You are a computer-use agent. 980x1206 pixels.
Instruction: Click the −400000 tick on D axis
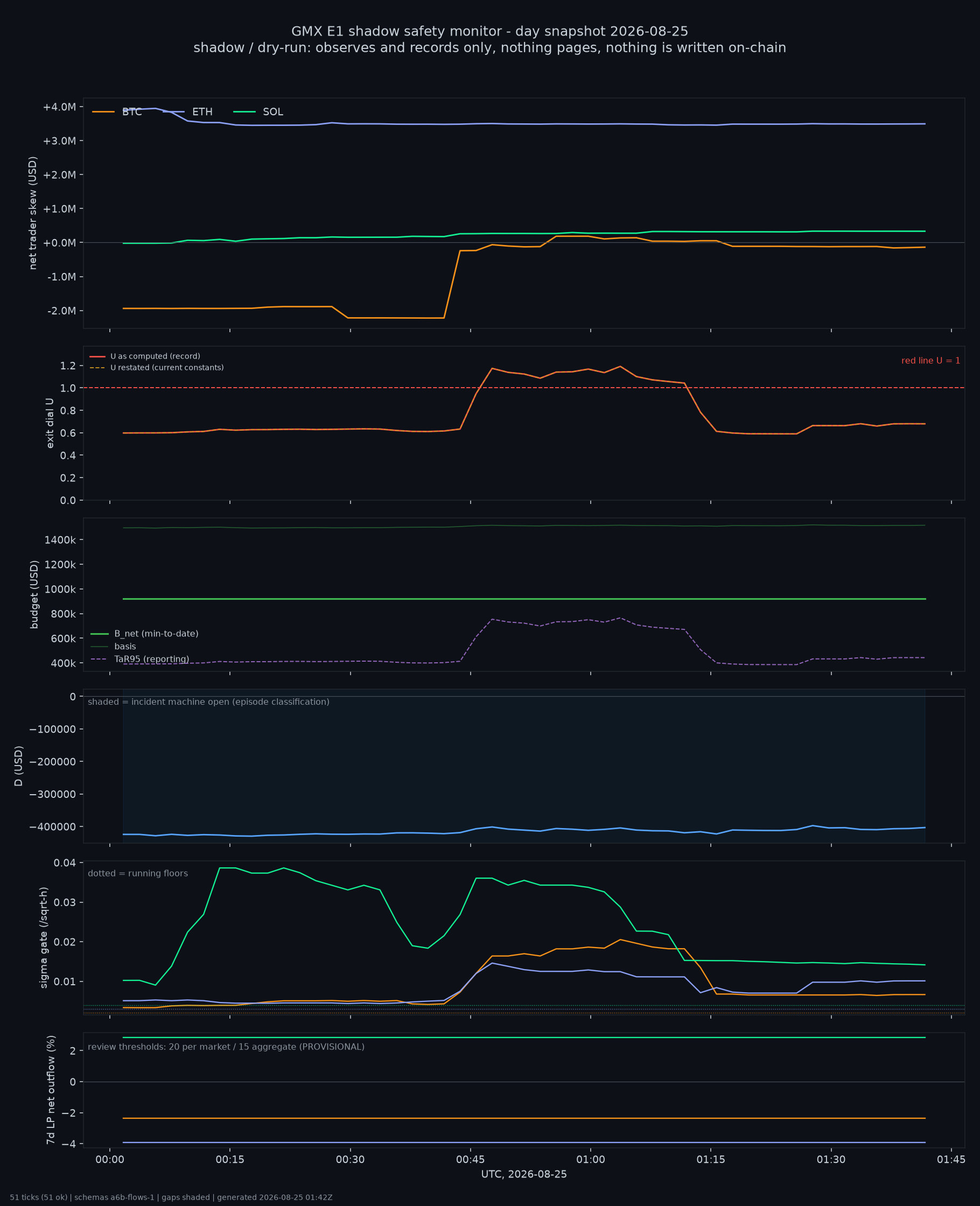(x=53, y=827)
